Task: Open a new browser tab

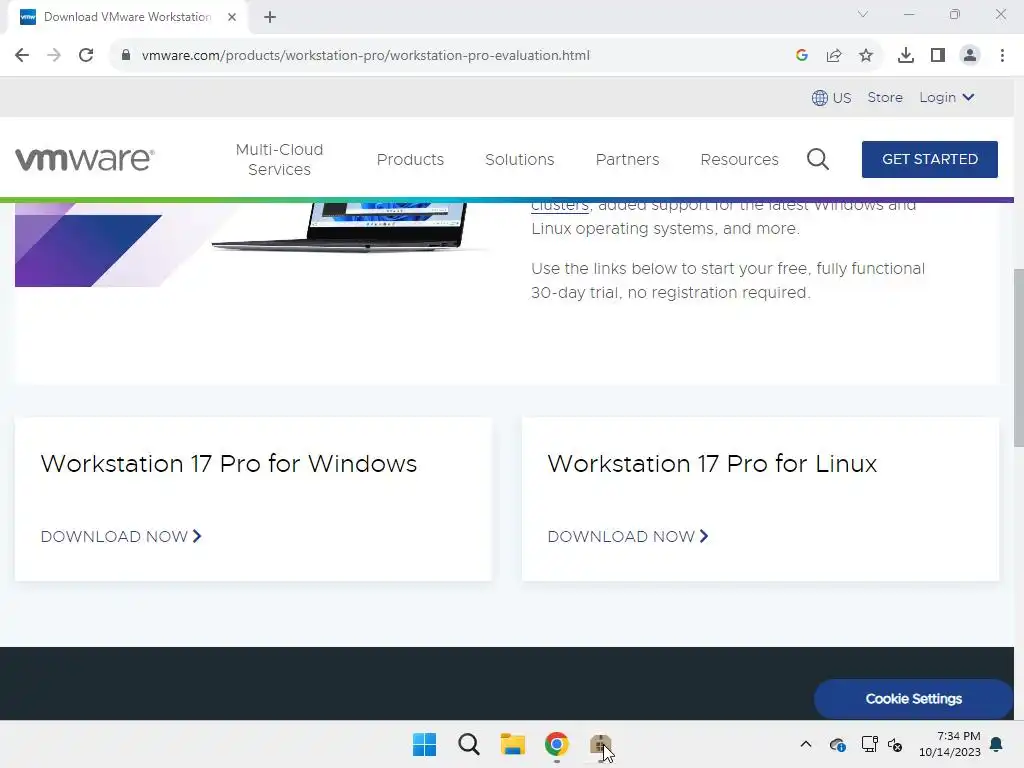Action: coord(270,17)
